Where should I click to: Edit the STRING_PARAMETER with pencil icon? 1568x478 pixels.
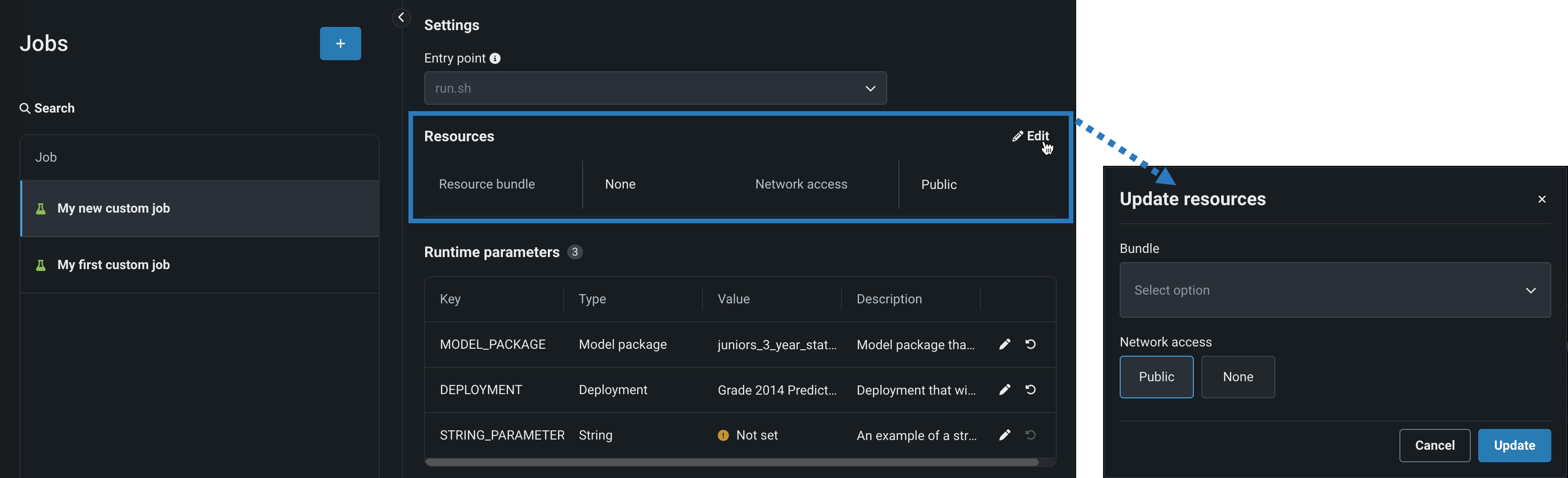click(1004, 435)
